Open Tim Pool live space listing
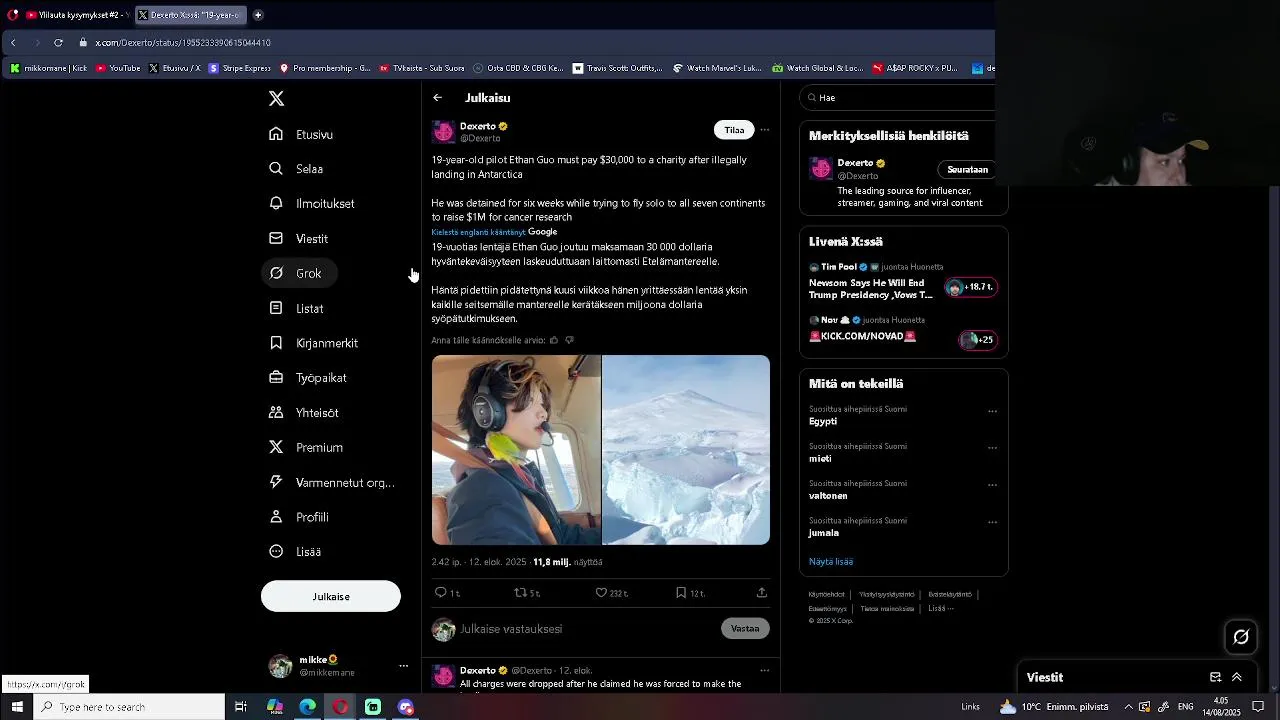This screenshot has height=720, width=1280. point(903,281)
